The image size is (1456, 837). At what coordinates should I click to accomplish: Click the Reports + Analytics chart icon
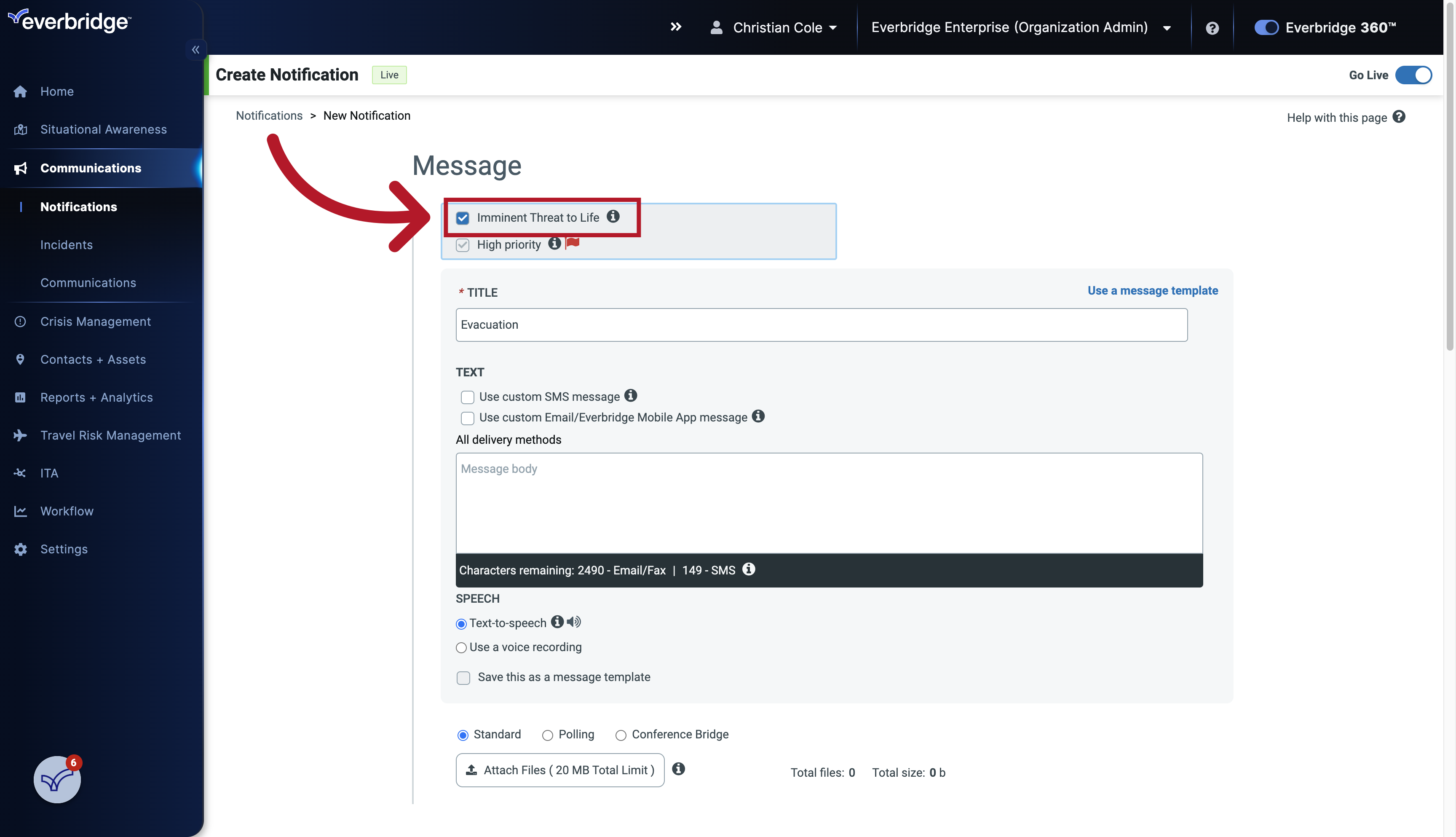20,397
